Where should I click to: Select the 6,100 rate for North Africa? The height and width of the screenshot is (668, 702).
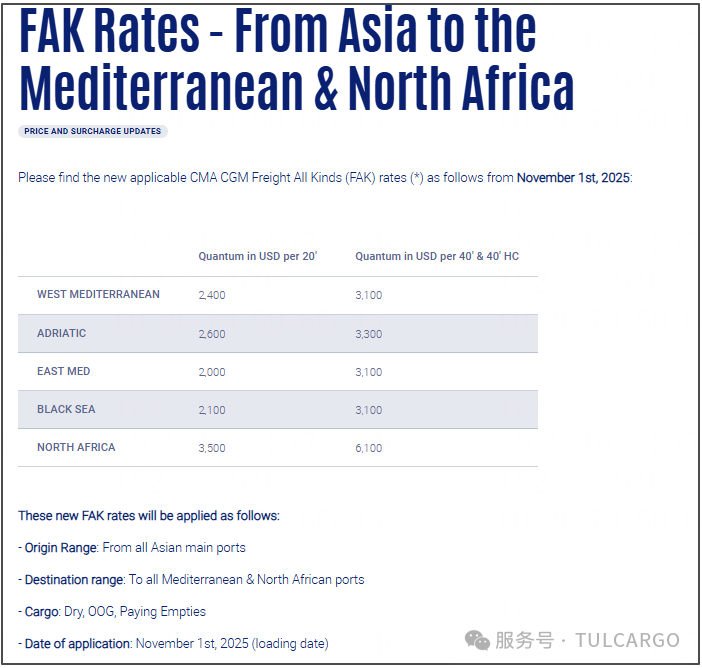coord(368,448)
